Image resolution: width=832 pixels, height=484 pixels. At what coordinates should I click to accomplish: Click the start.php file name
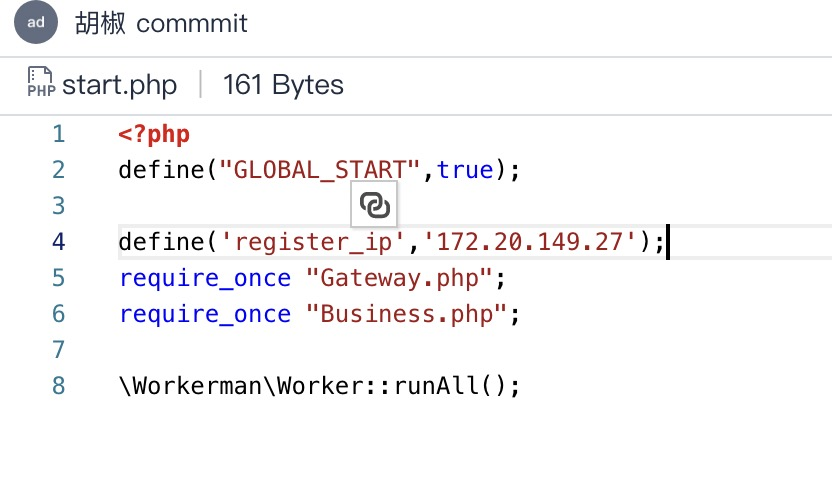(x=119, y=85)
